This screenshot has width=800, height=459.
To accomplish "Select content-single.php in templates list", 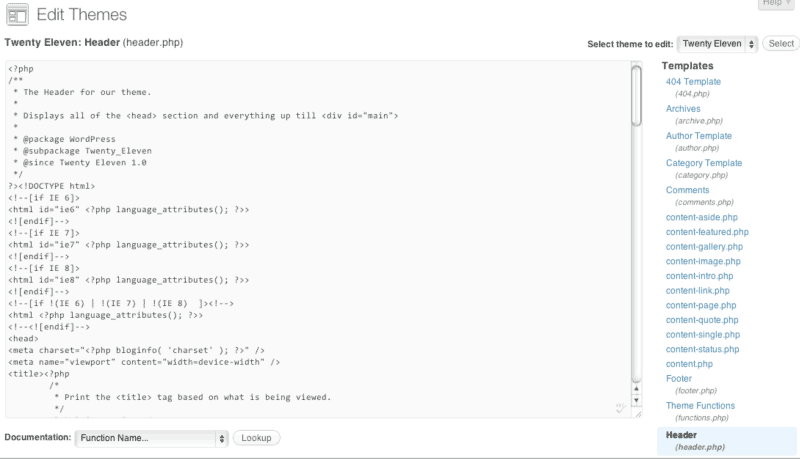I will 702,335.
